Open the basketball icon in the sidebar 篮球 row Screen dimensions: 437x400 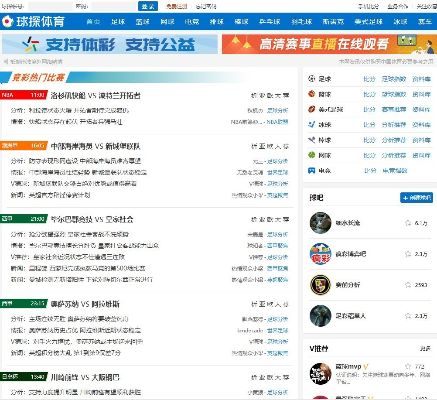tap(311, 94)
